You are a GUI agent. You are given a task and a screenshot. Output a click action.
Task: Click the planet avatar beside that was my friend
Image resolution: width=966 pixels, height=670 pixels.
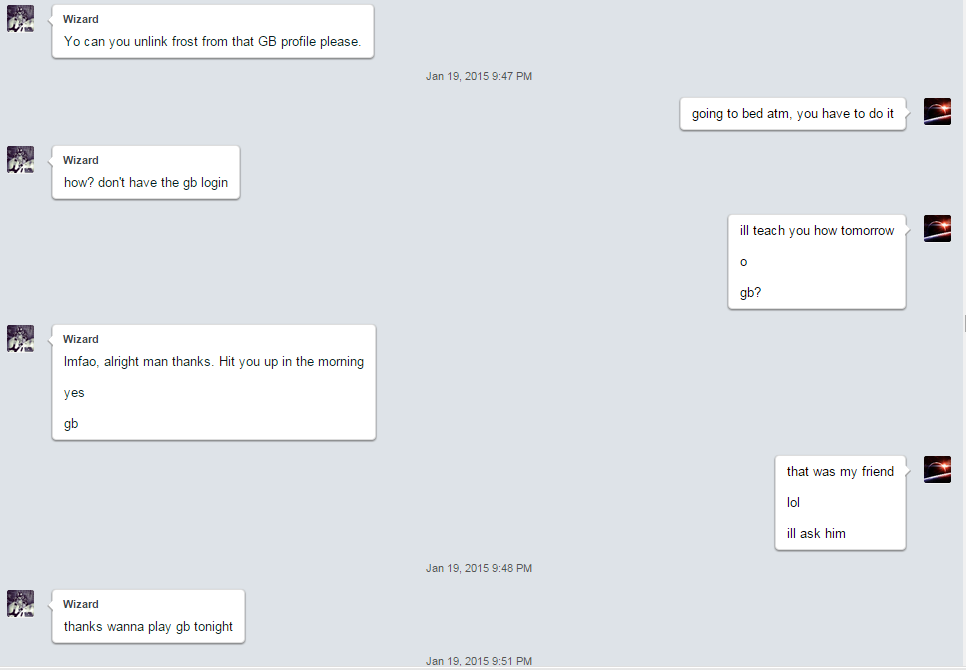tap(937, 469)
